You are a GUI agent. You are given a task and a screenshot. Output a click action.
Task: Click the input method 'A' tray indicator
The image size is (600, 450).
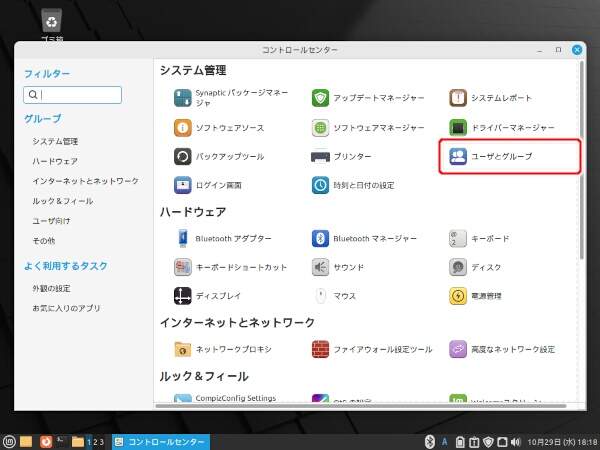pyautogui.click(x=445, y=442)
